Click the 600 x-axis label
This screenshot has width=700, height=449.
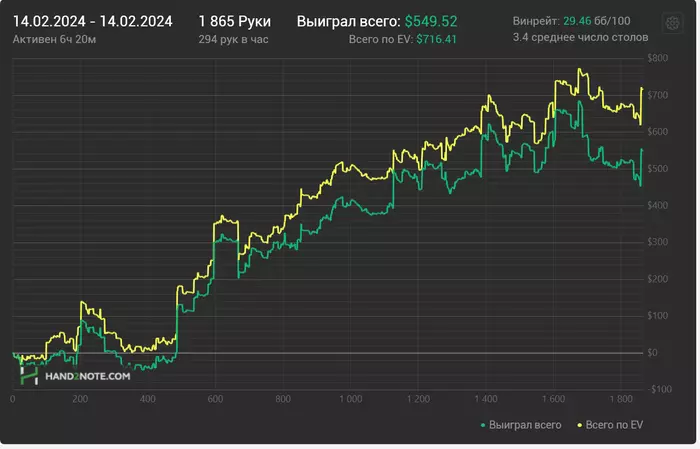click(215, 399)
